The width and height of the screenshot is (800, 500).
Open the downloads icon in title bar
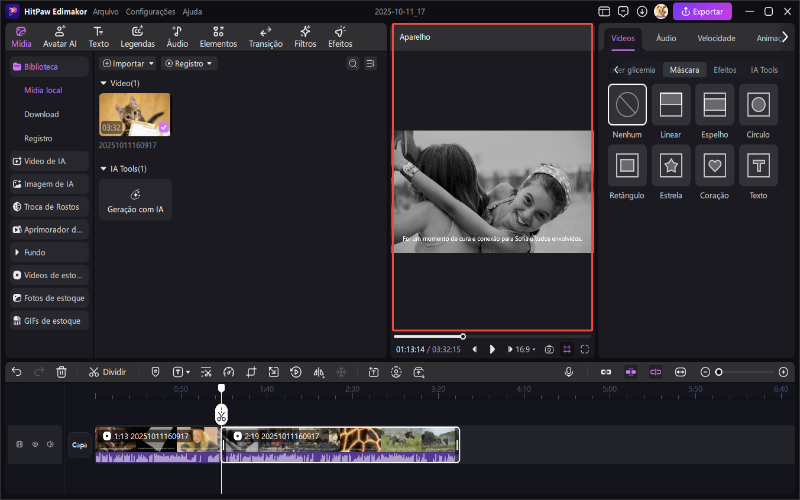click(642, 11)
